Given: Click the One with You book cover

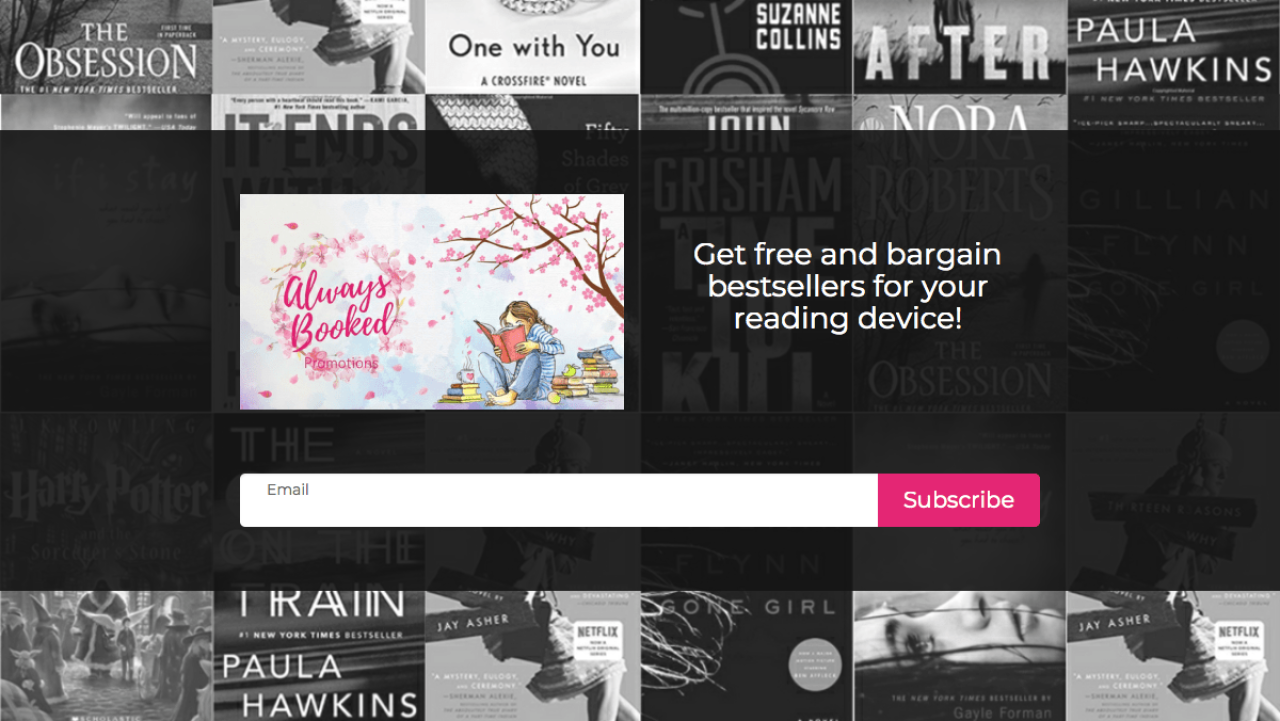Looking at the screenshot, I should (532, 47).
